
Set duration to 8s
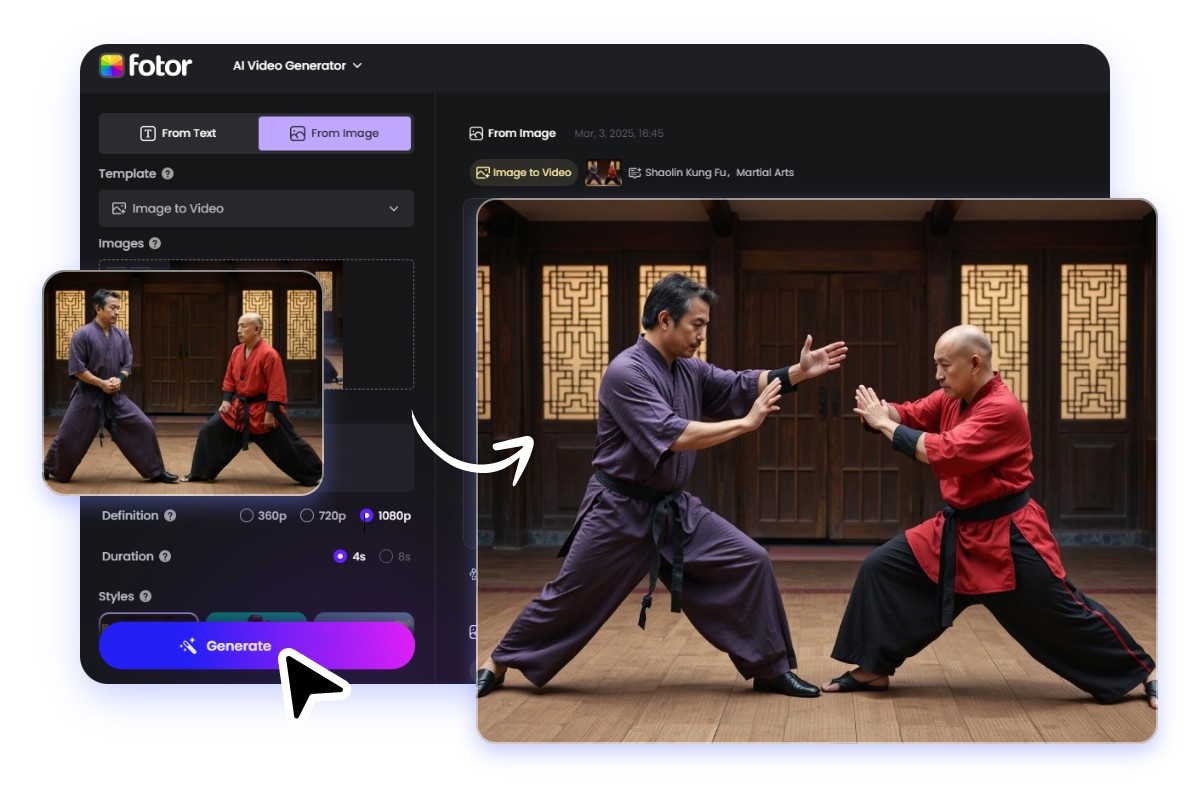pyautogui.click(x=386, y=556)
